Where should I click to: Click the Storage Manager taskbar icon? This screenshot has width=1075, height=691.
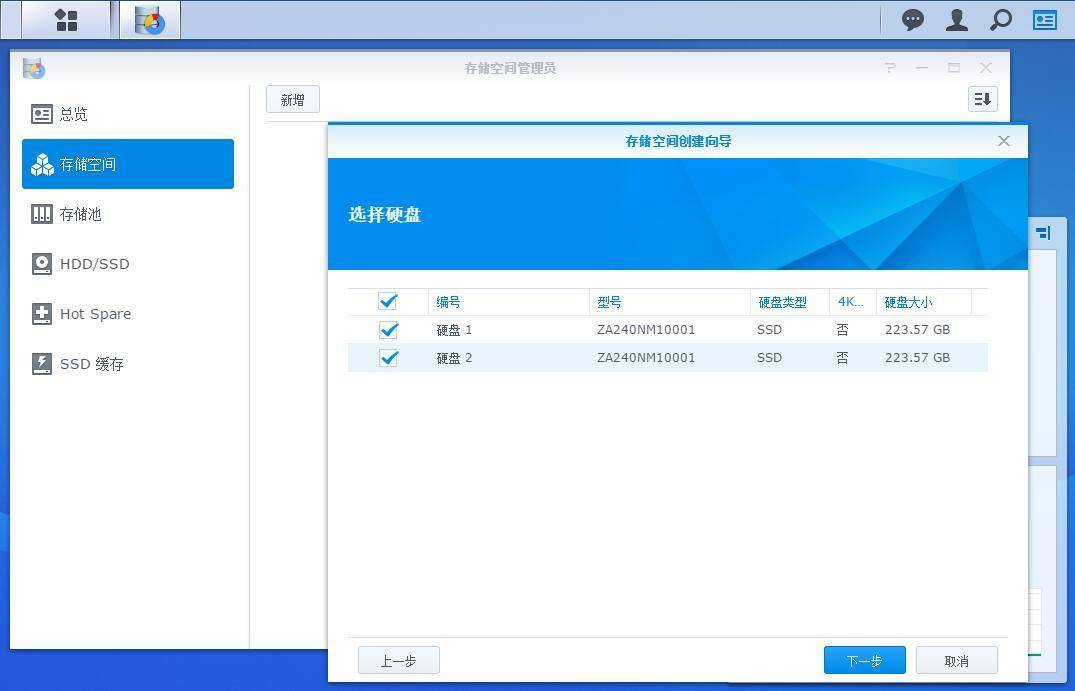point(150,20)
